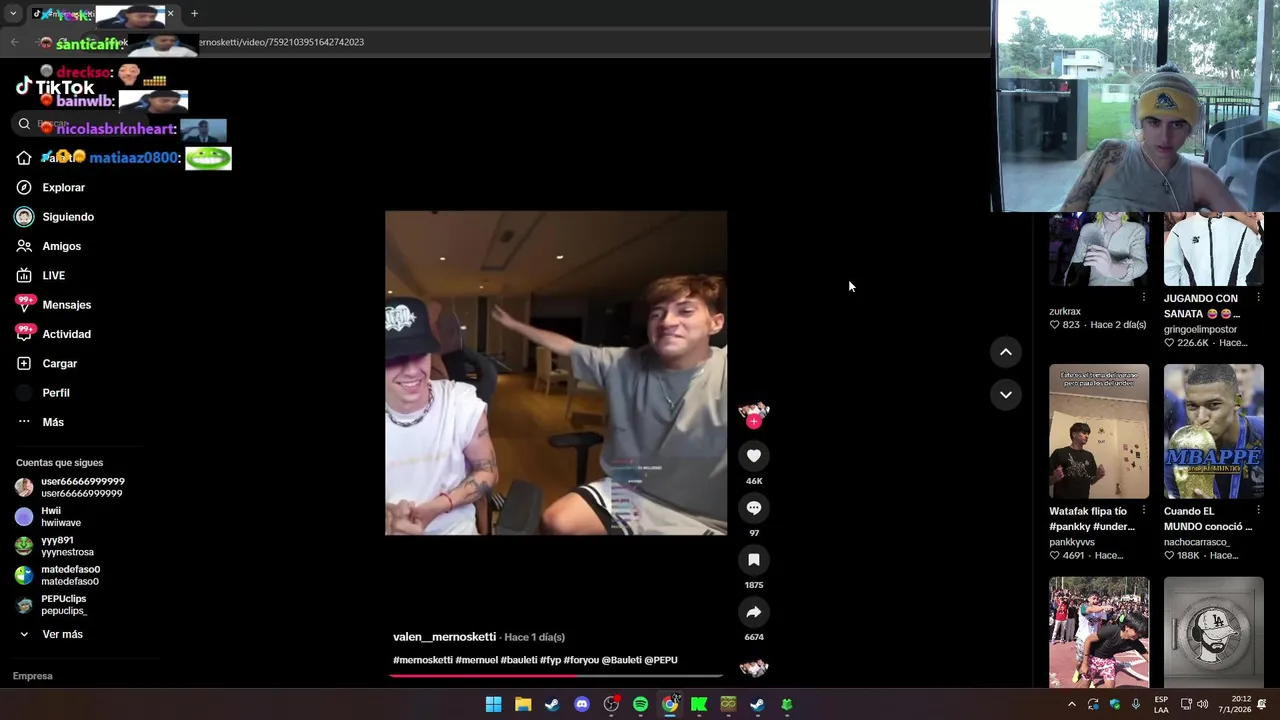1280x720 pixels.
Task: Open Cargar upload page
Action: 59,364
